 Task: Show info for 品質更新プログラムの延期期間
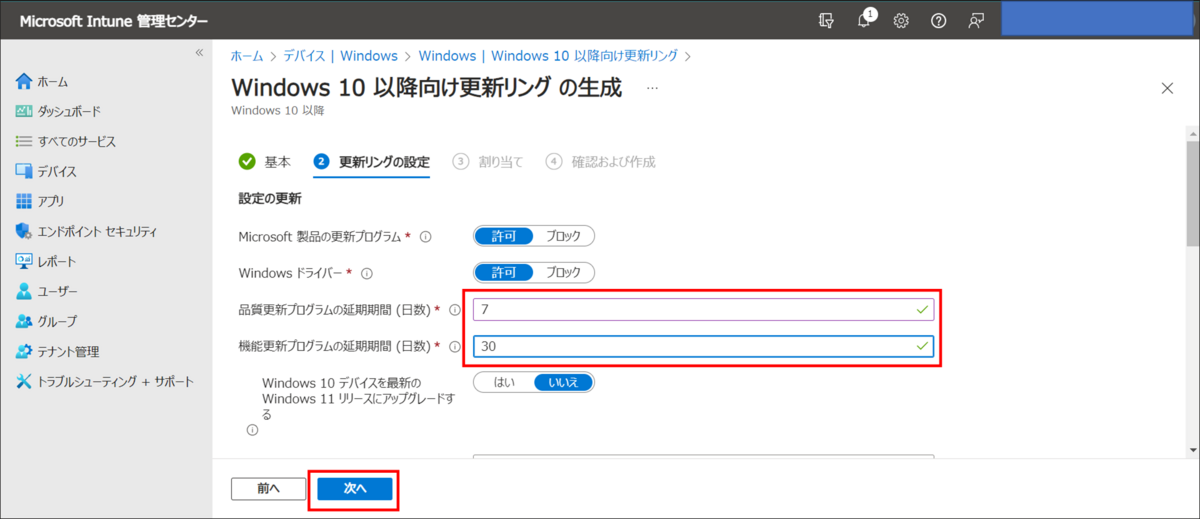454,310
